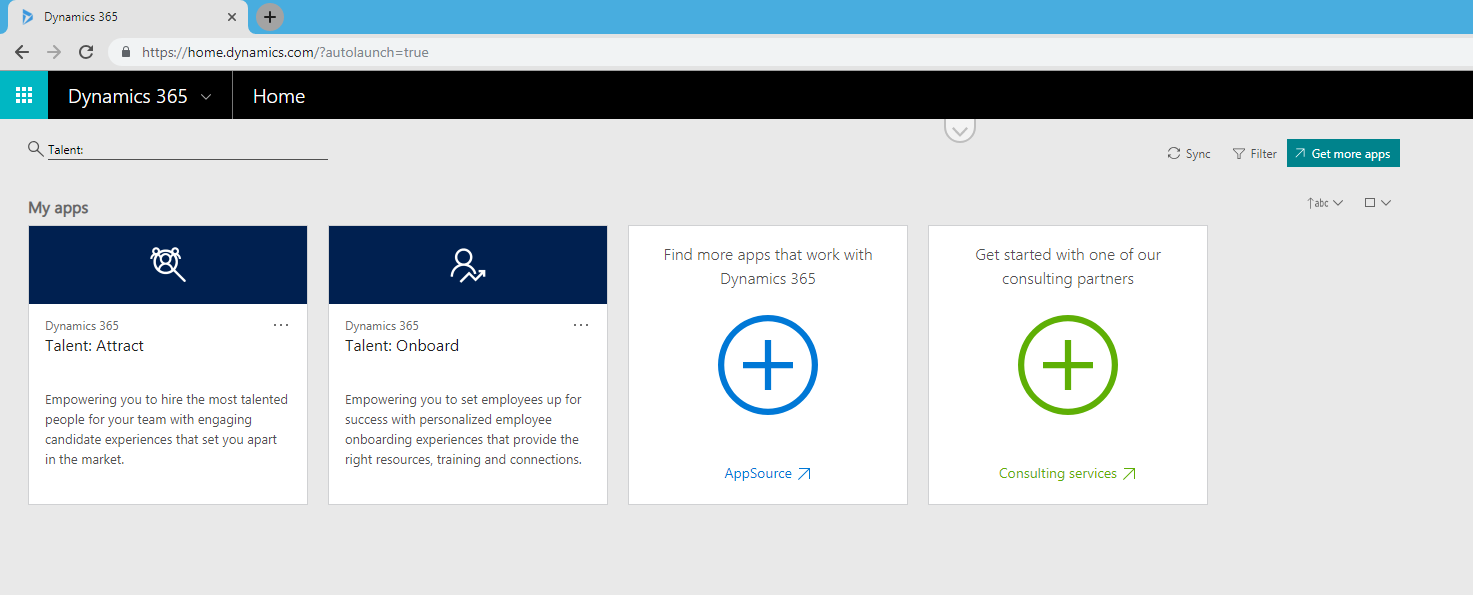Click the Sync button
This screenshot has width=1473, height=595.
point(1189,154)
